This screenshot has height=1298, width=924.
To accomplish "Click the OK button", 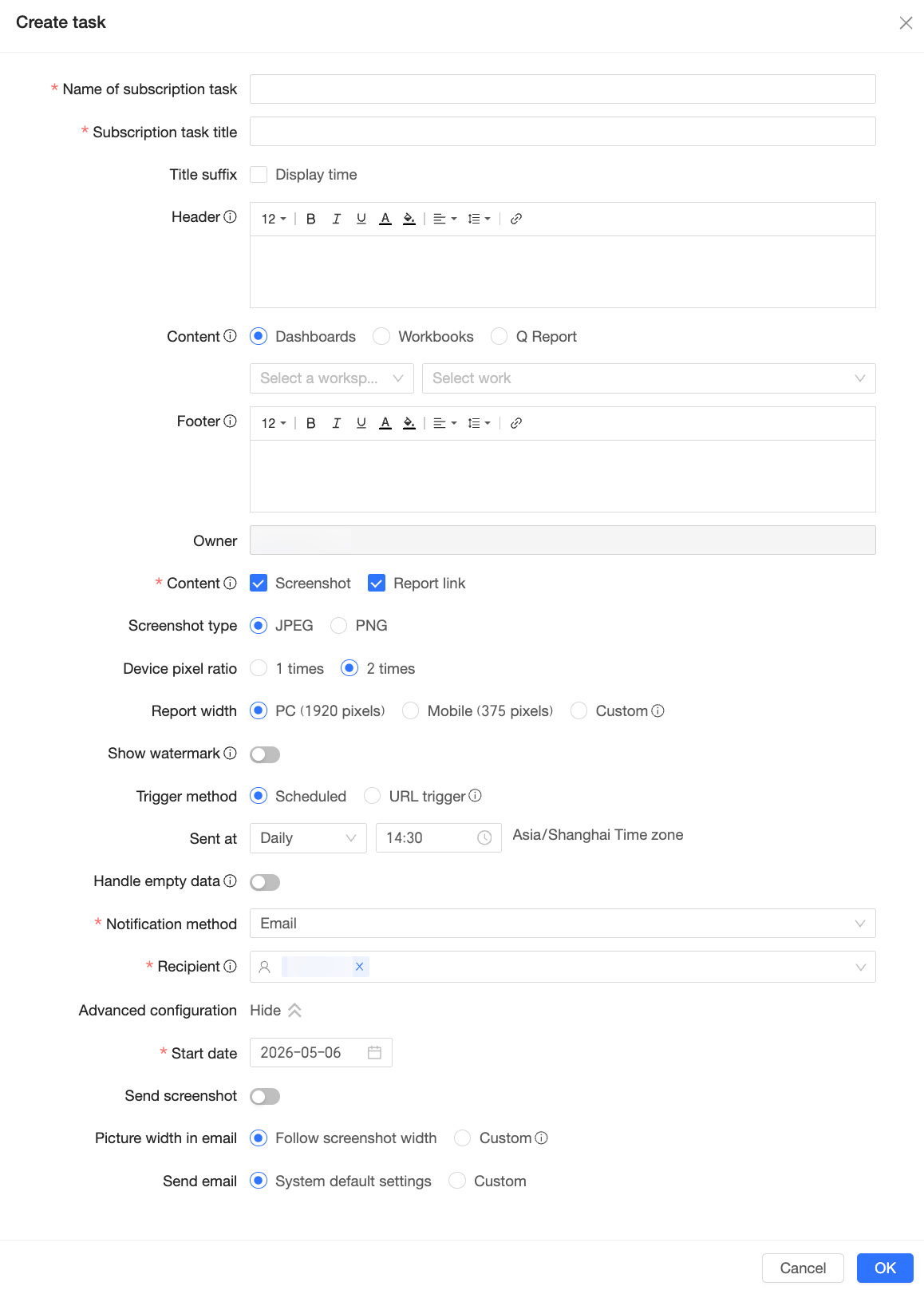I will click(885, 1268).
